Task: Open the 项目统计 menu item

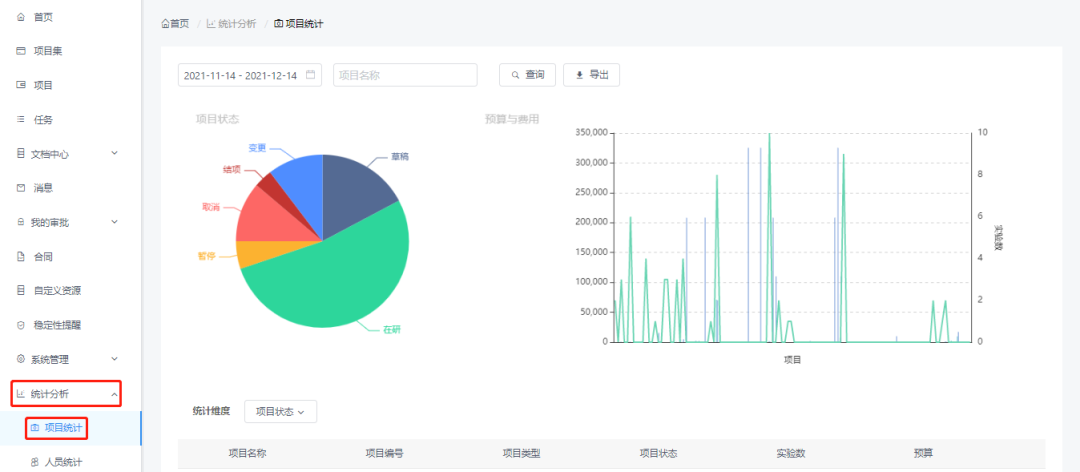Action: tap(66, 428)
